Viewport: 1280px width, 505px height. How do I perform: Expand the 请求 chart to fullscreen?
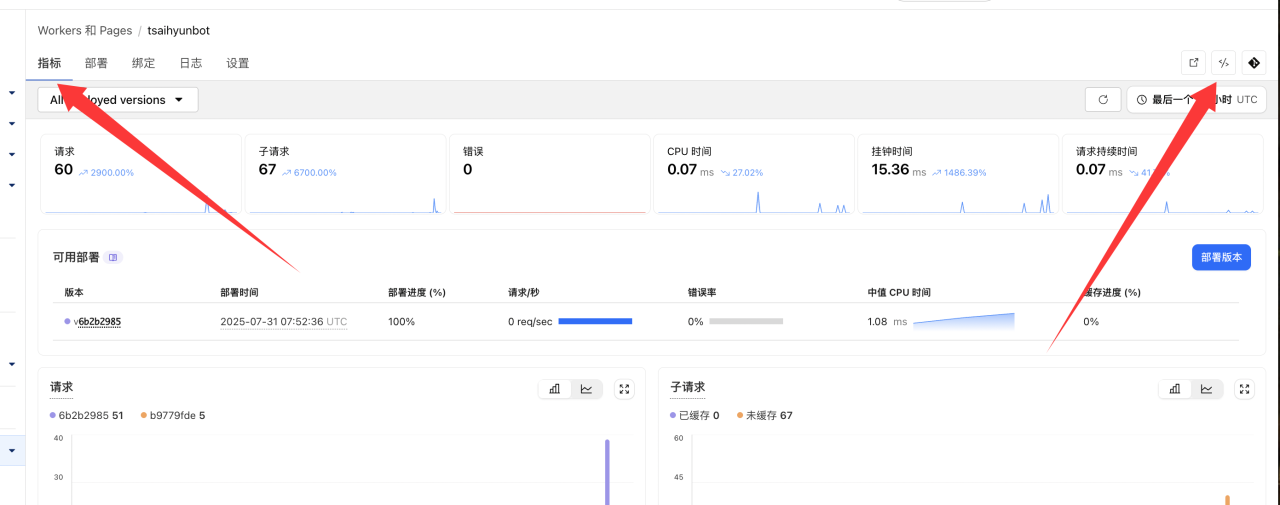point(624,389)
